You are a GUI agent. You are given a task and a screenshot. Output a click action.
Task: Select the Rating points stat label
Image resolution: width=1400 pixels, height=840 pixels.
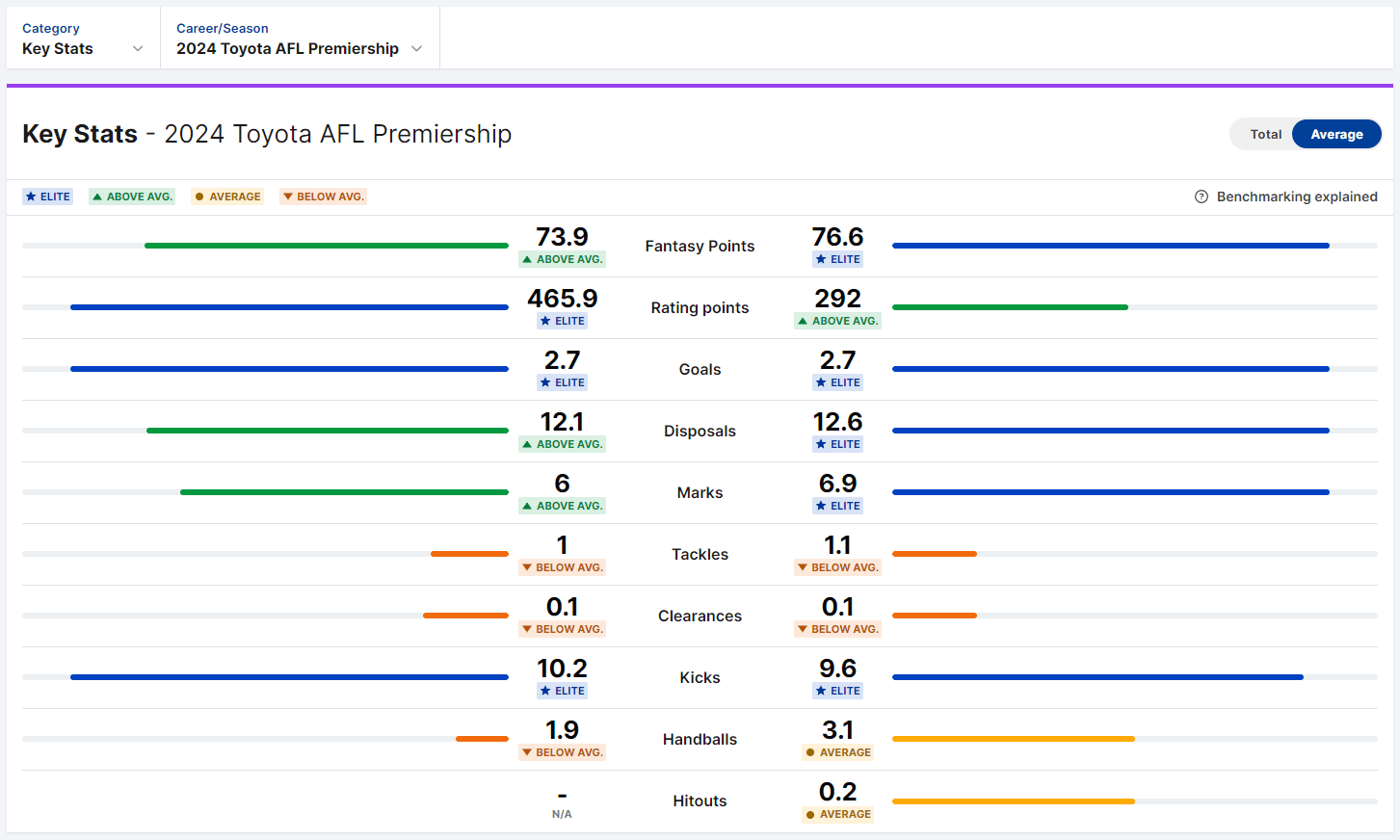(700, 308)
